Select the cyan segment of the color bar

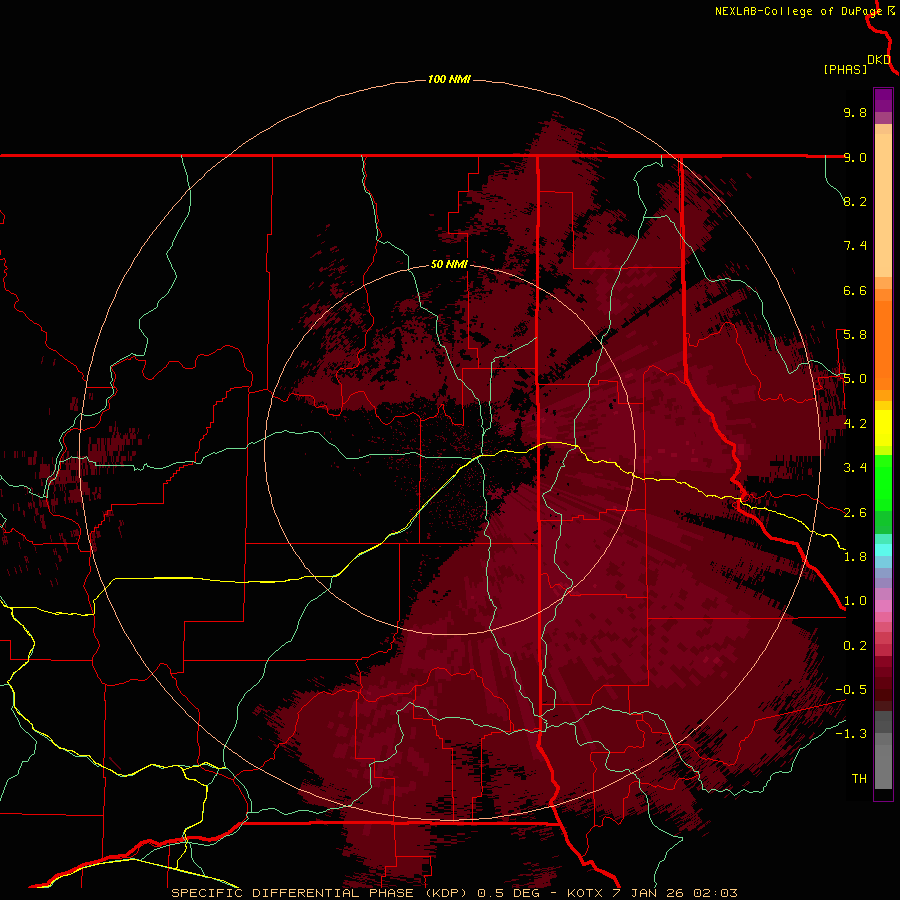click(883, 550)
